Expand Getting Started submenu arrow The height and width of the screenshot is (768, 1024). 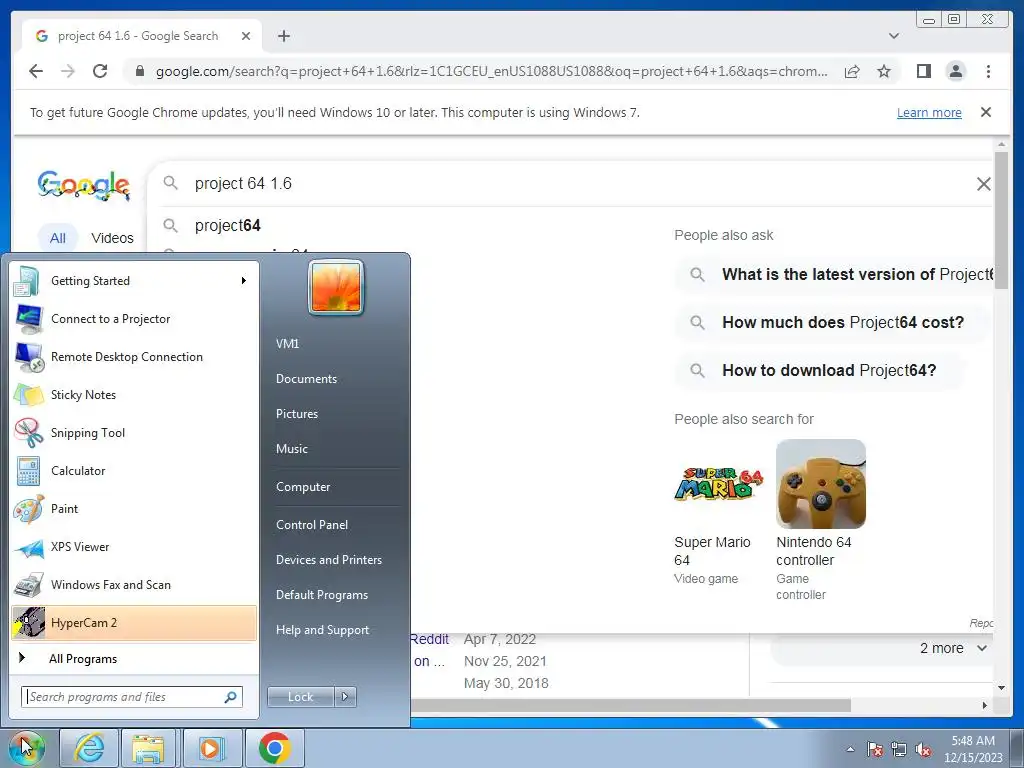tap(244, 281)
